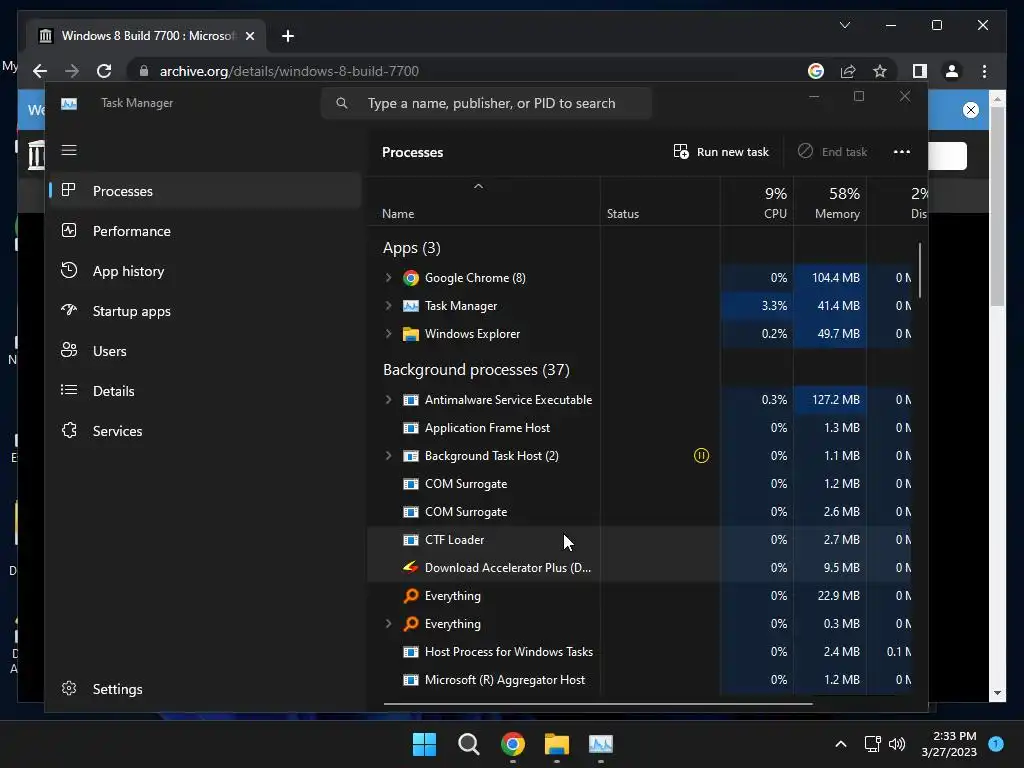
Task: Click the Startup apps gauge icon
Action: coord(69,310)
